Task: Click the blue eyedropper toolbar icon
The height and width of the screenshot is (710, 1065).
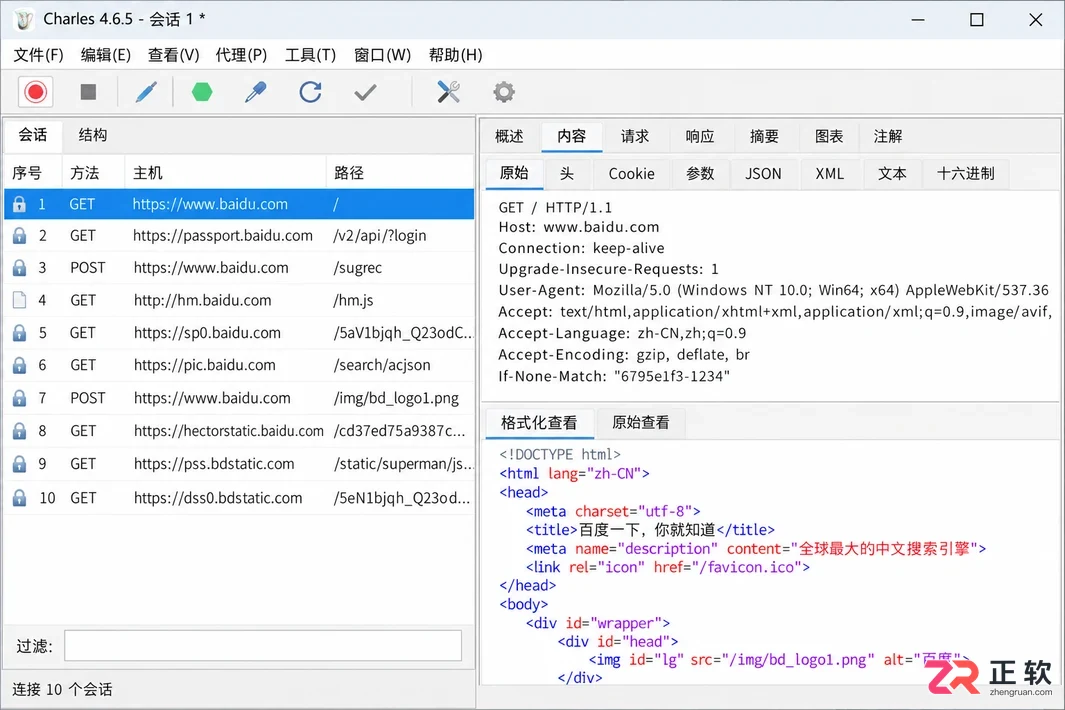Action: pyautogui.click(x=255, y=92)
